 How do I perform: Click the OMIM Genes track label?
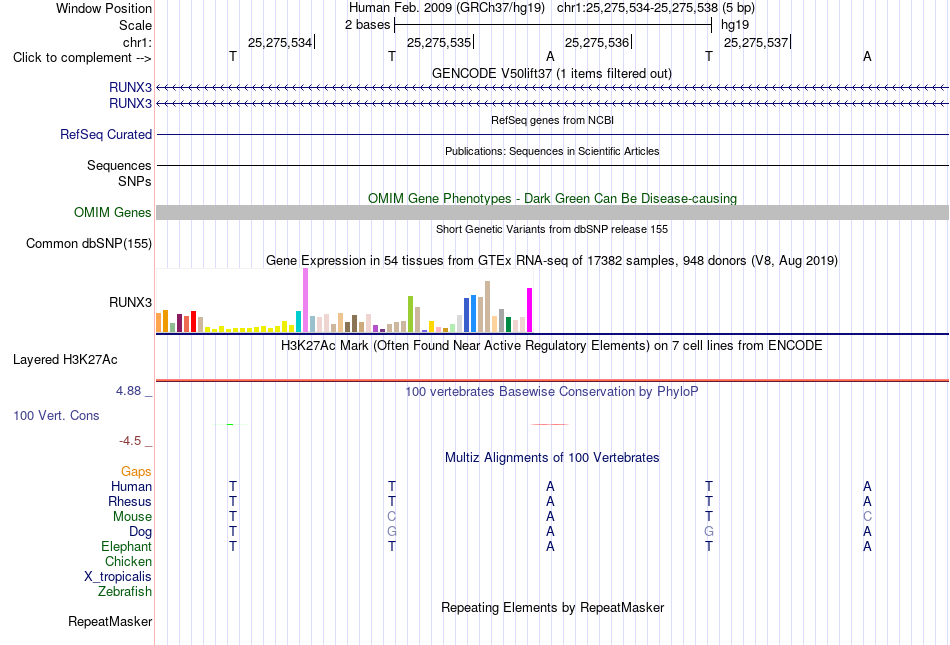pyautogui.click(x=113, y=213)
